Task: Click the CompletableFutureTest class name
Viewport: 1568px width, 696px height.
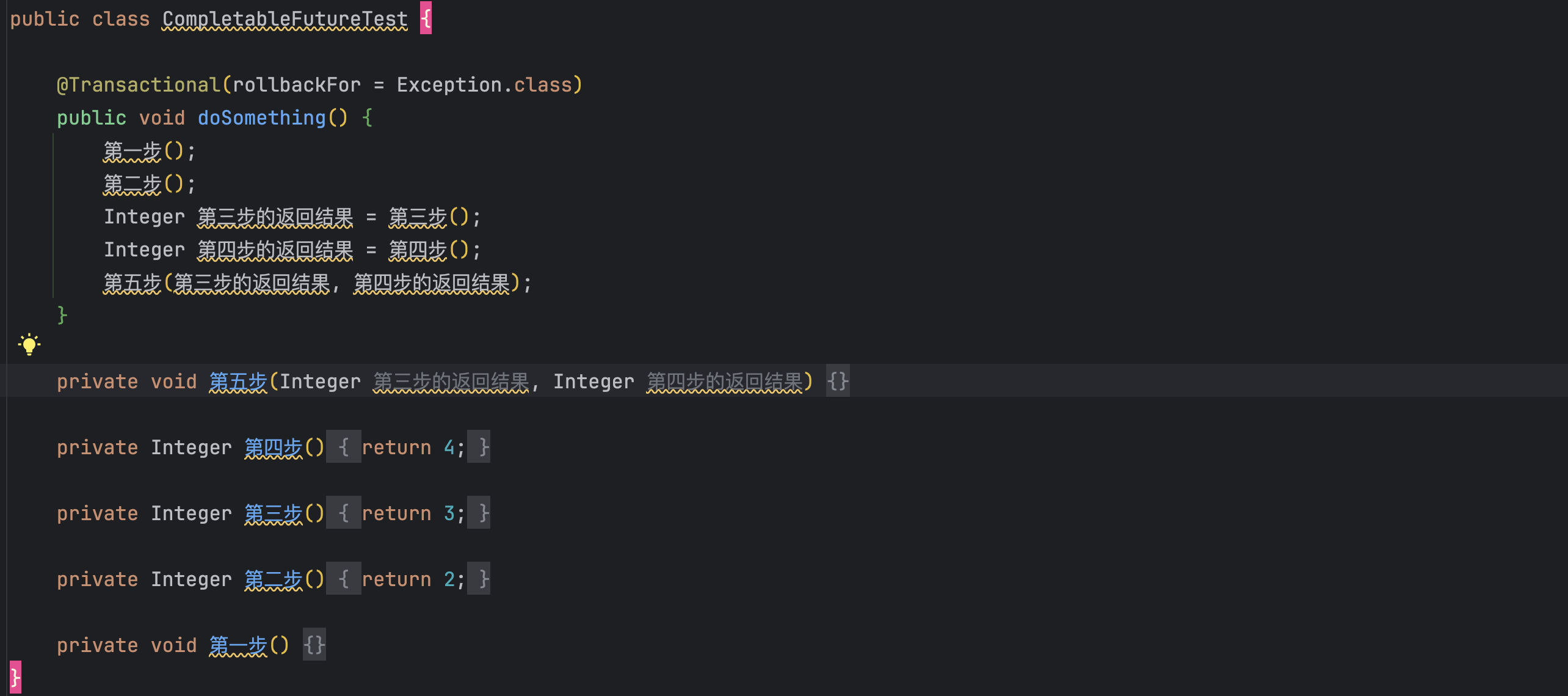Action: point(285,19)
